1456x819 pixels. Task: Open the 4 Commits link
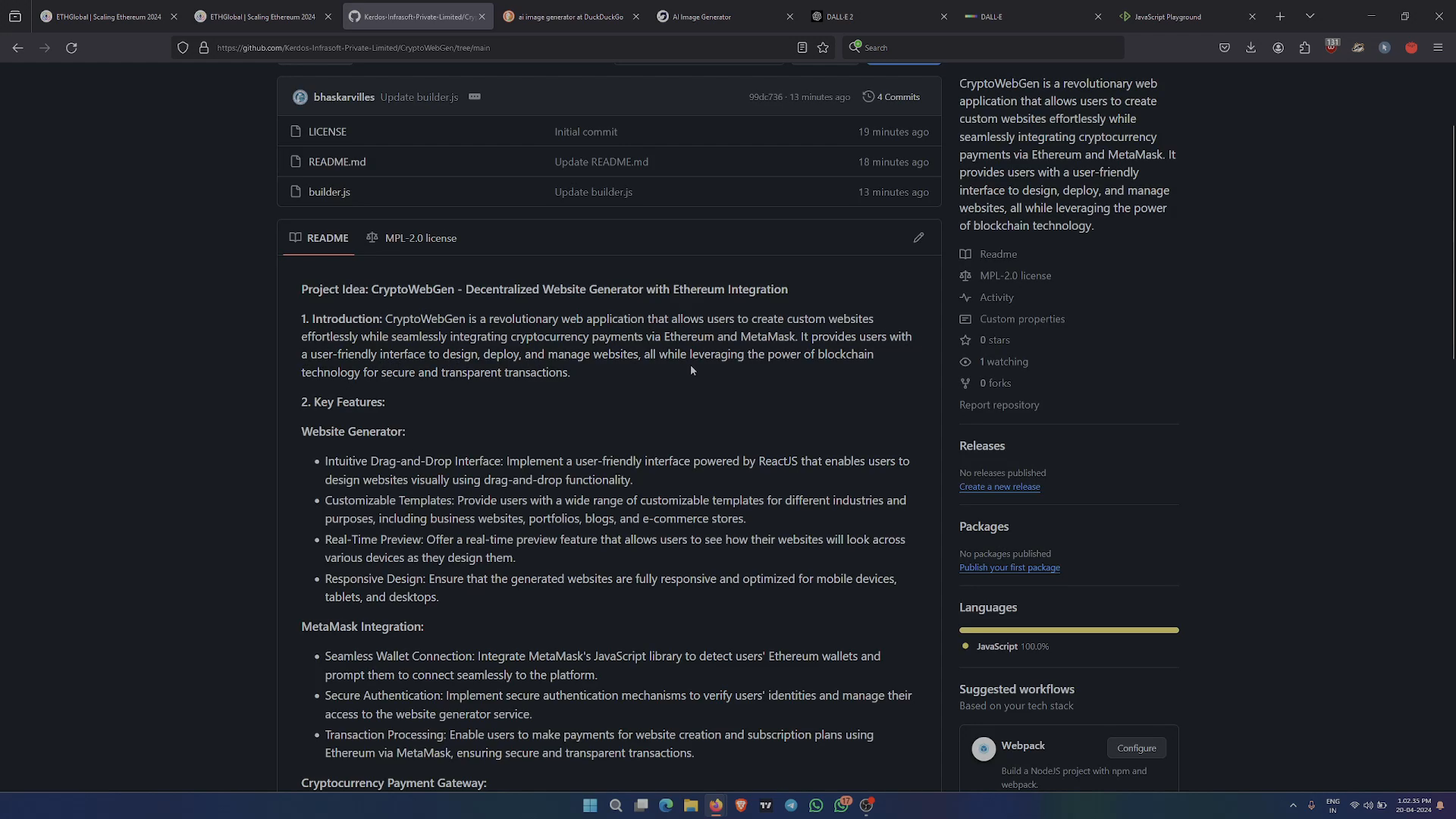coord(891,96)
